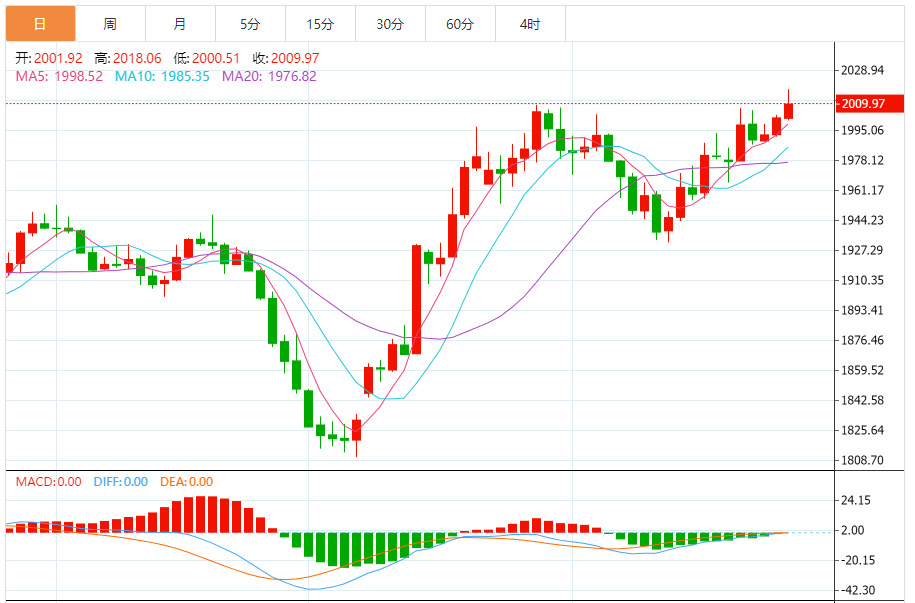Click the 2.00 MACD axis label
Image resolution: width=915 pixels, height=603 pixels.
pyautogui.click(x=853, y=530)
